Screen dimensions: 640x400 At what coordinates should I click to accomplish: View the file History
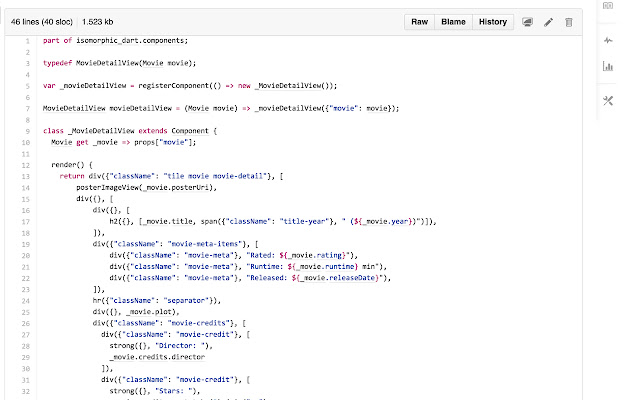[x=493, y=22]
